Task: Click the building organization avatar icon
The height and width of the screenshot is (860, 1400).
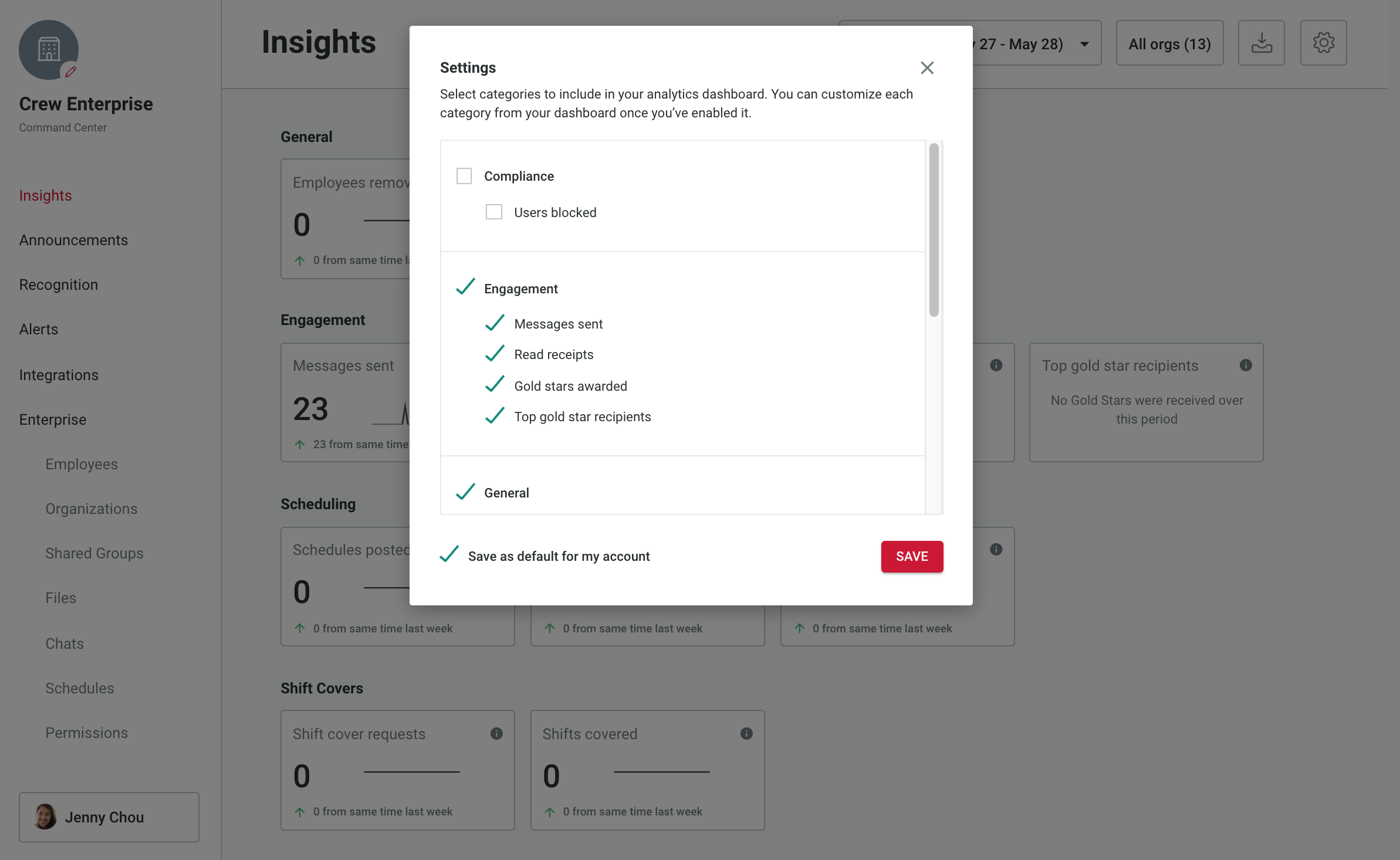Action: [x=49, y=50]
